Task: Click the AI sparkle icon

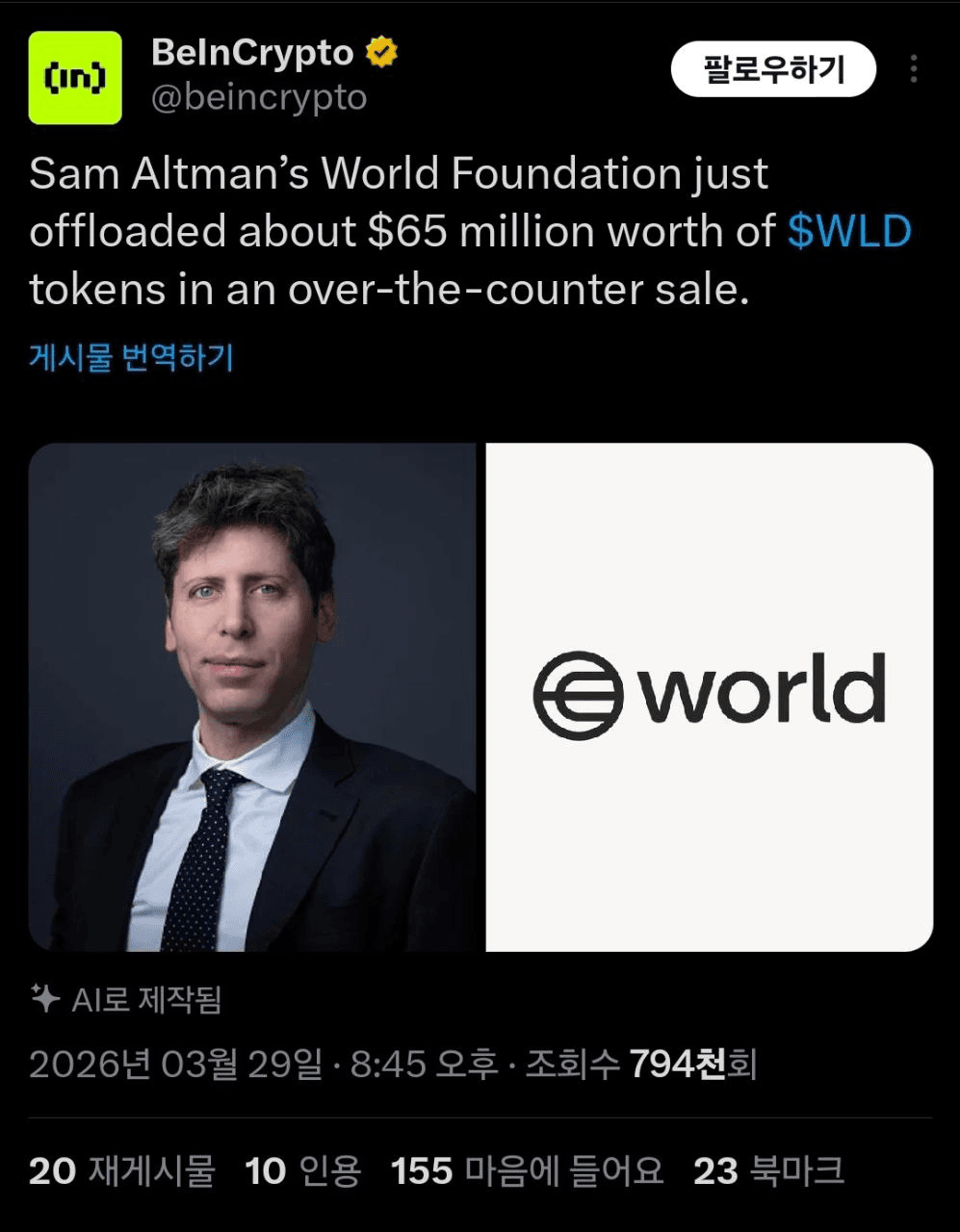Action: [46, 999]
